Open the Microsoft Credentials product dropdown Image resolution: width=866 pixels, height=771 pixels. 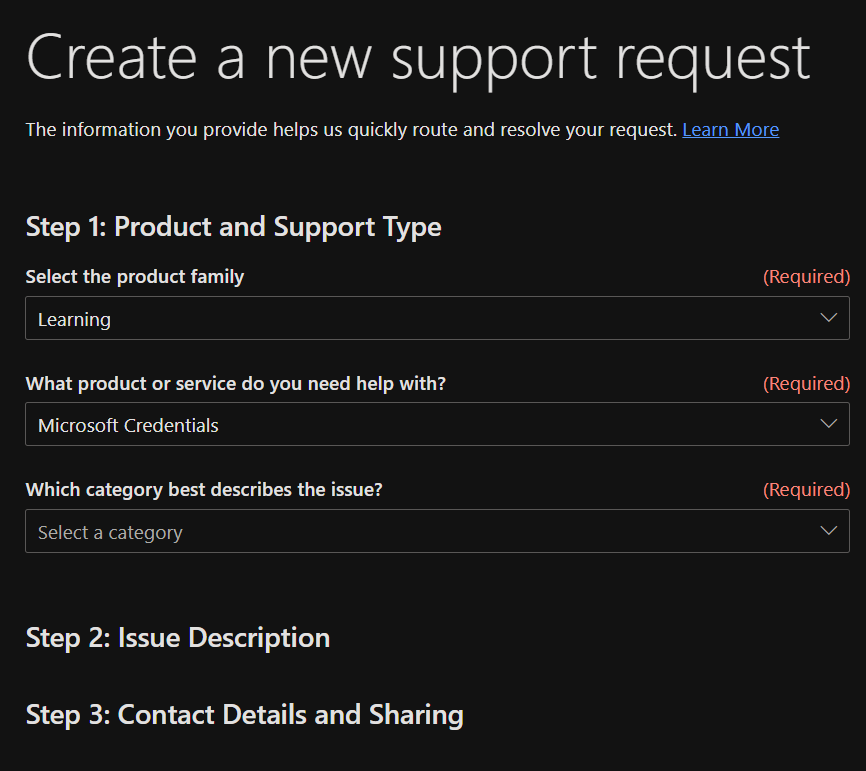(437, 424)
